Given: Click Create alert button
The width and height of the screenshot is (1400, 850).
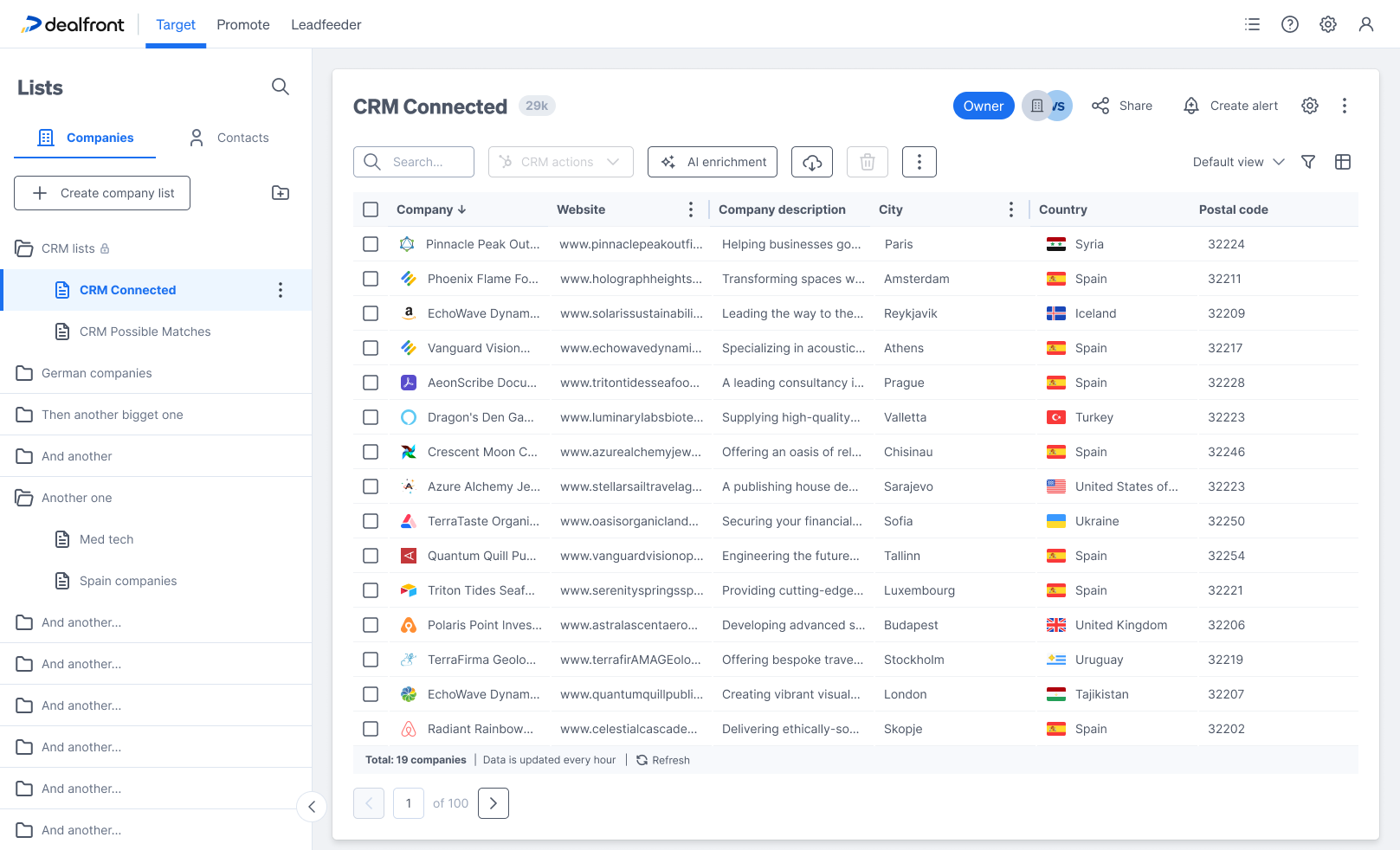Looking at the screenshot, I should point(1230,106).
